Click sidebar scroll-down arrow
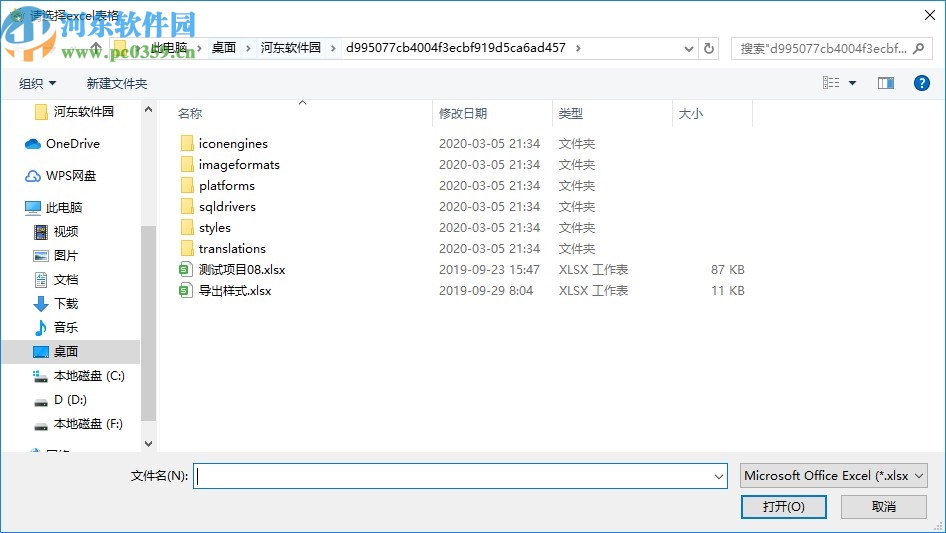 pyautogui.click(x=148, y=444)
